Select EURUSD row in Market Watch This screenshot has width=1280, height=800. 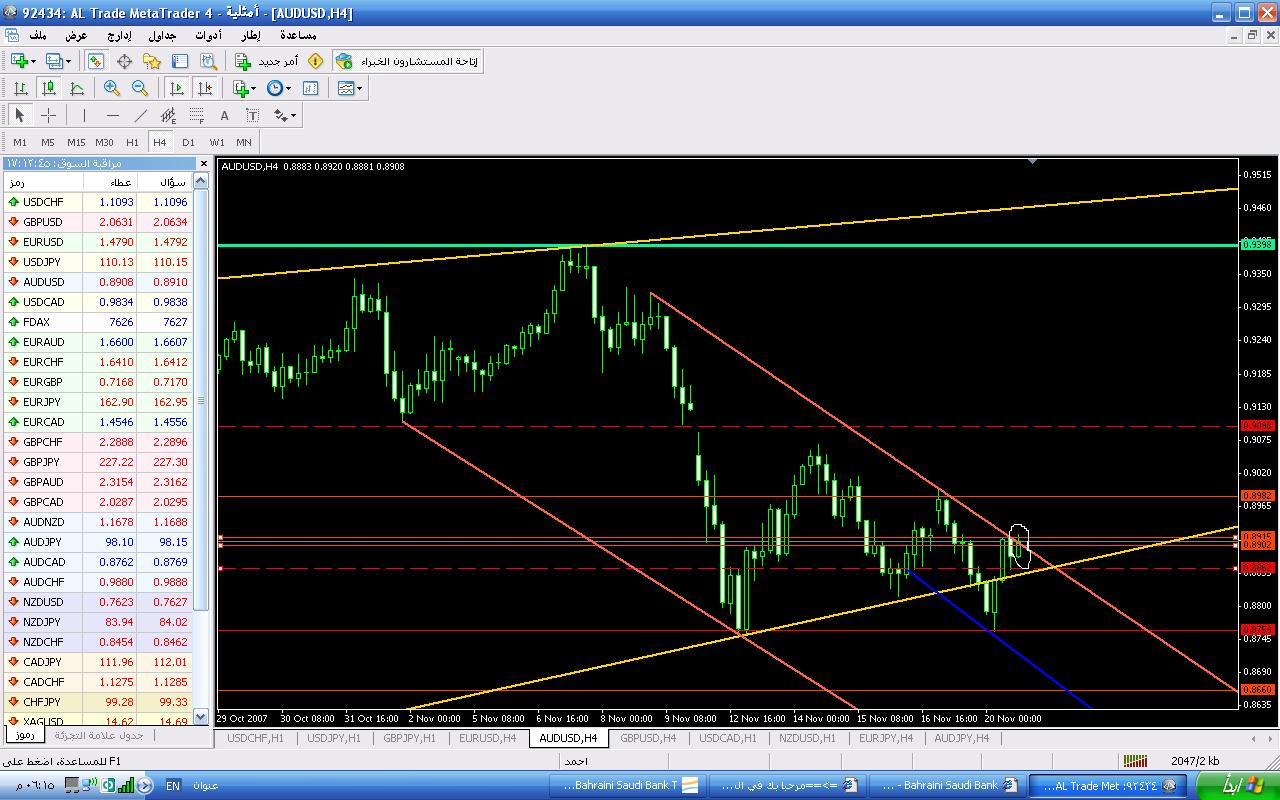coord(43,242)
